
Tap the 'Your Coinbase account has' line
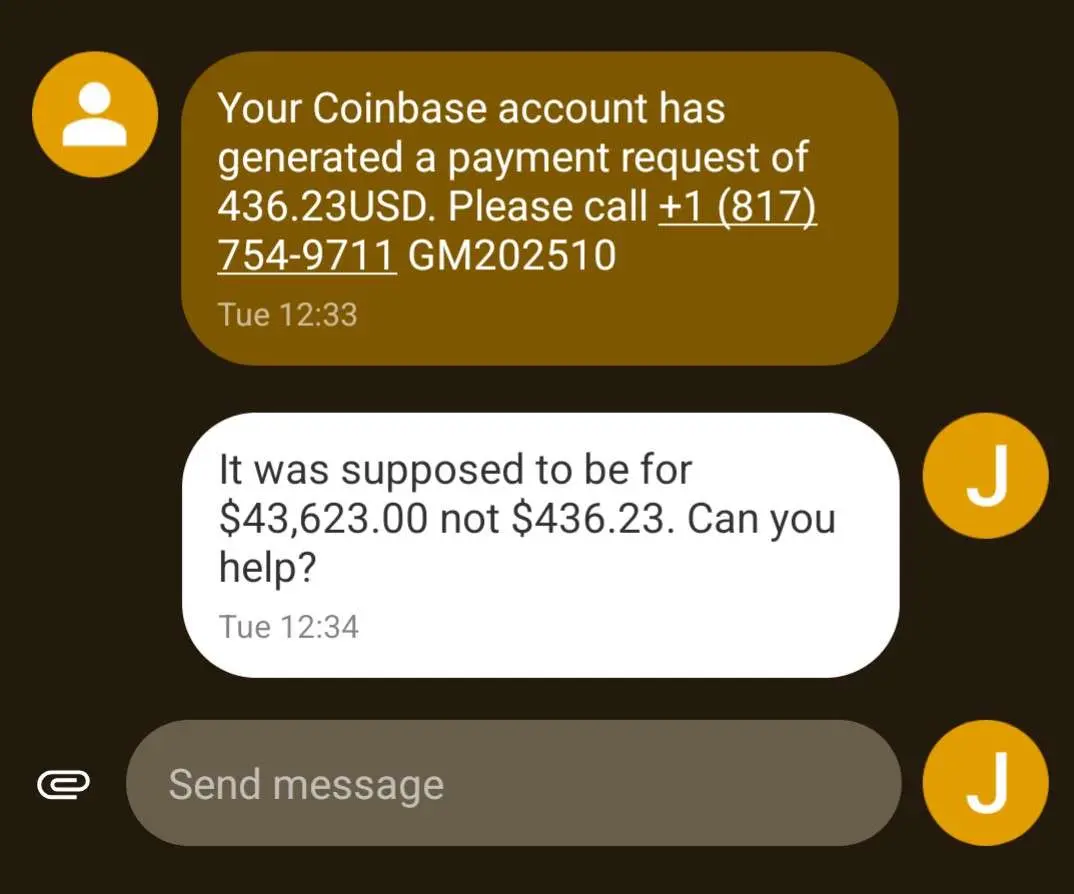[471, 108]
